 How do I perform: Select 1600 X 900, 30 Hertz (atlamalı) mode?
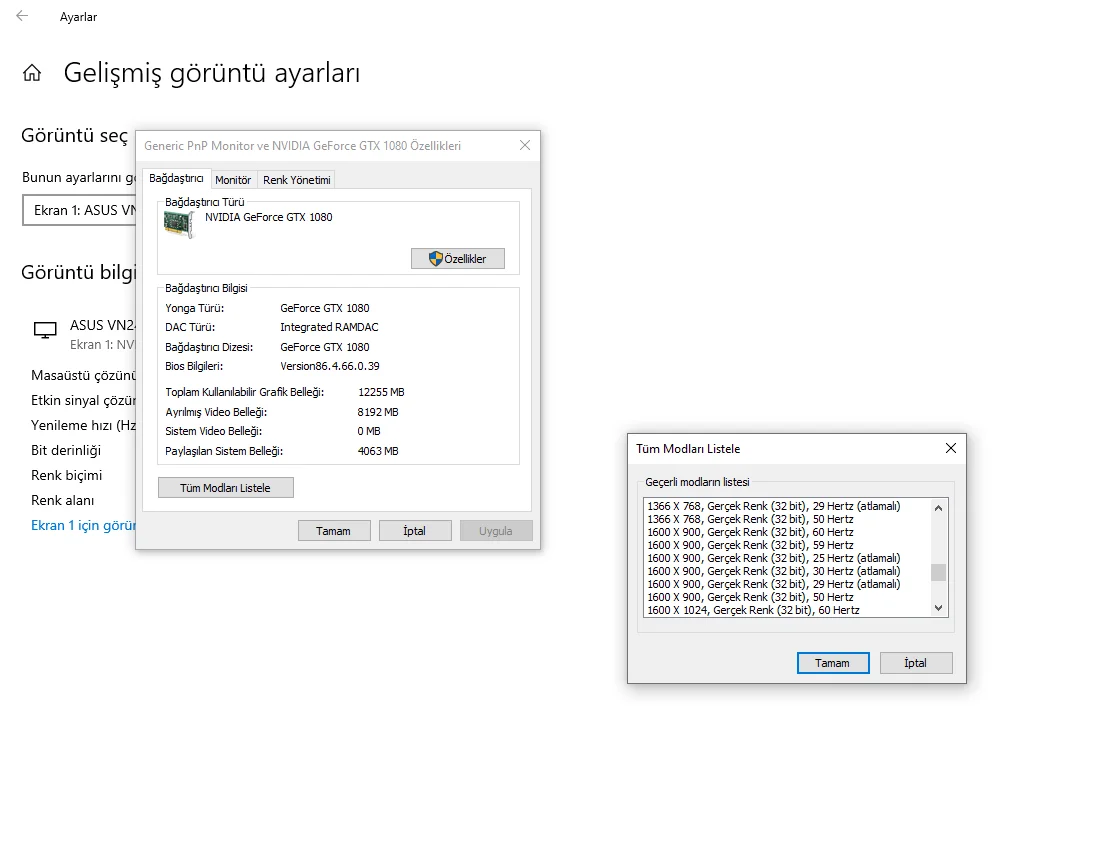tap(774, 571)
